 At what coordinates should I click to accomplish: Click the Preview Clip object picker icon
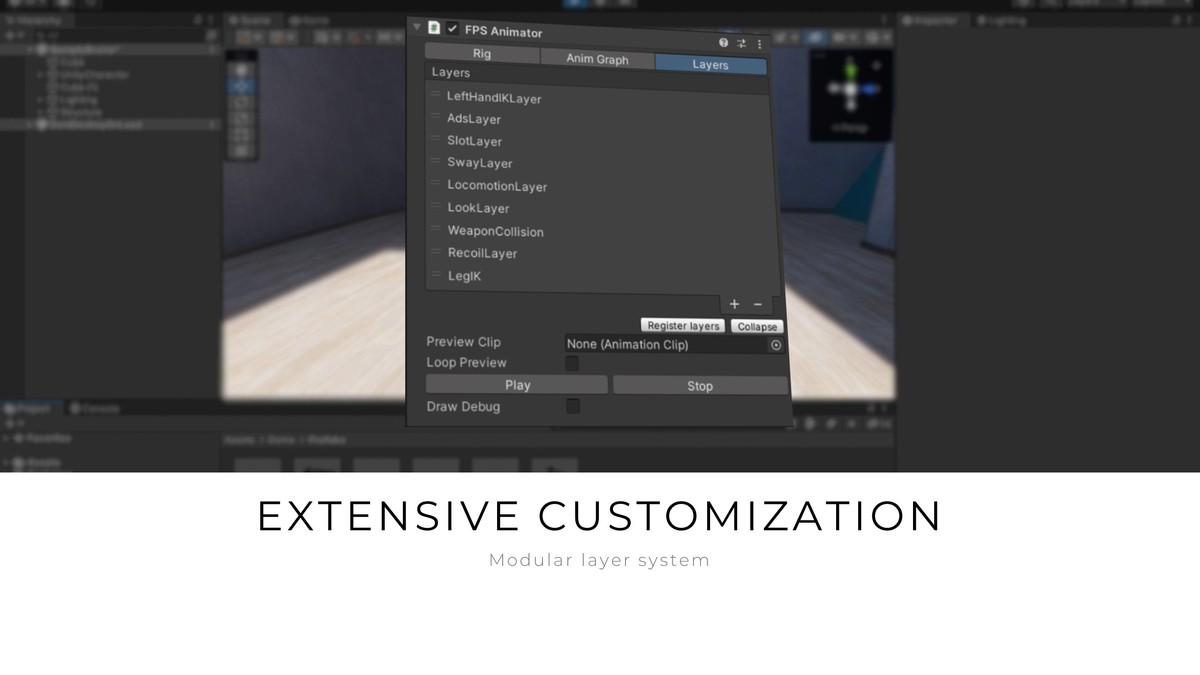click(x=777, y=344)
